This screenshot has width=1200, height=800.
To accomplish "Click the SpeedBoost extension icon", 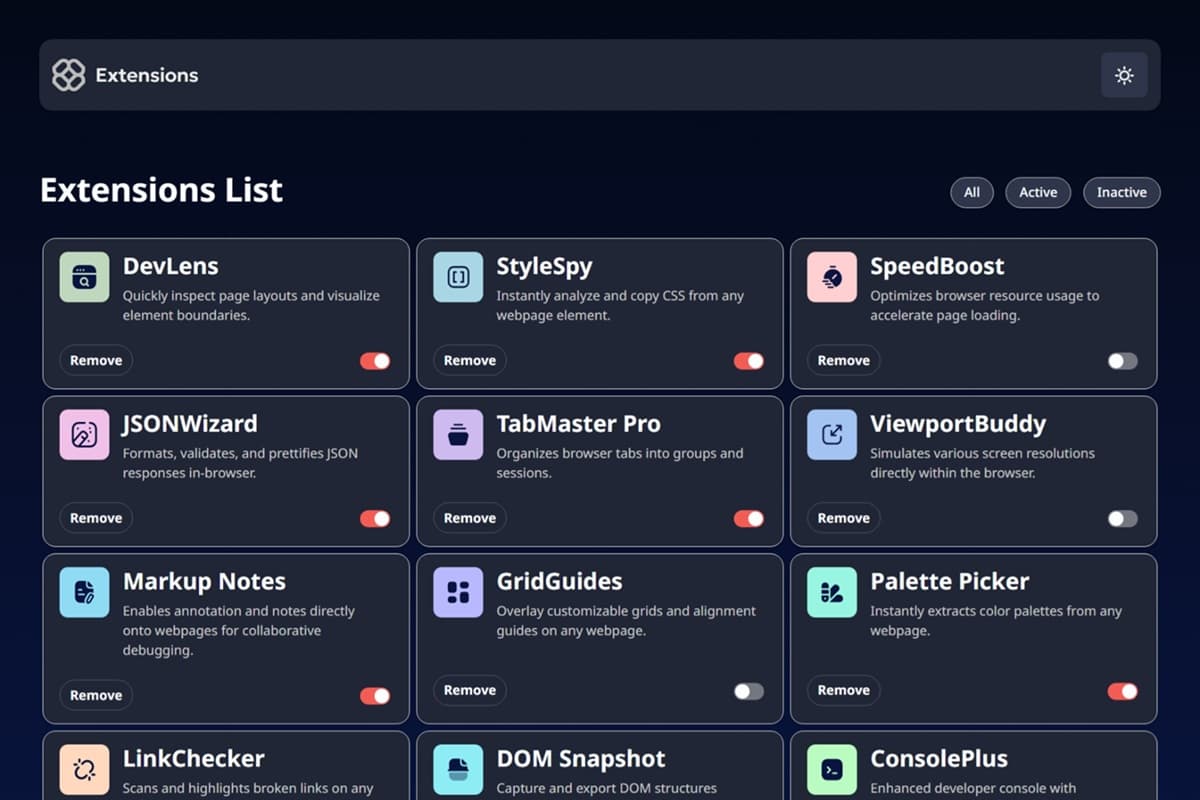I will [x=832, y=277].
